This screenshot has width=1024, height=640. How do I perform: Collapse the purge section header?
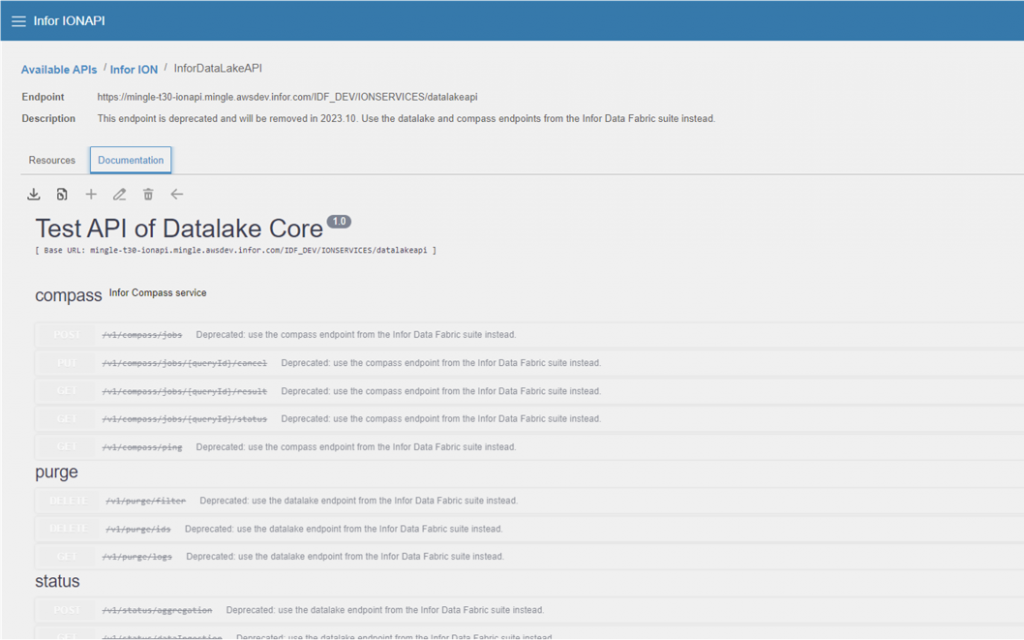[56, 472]
